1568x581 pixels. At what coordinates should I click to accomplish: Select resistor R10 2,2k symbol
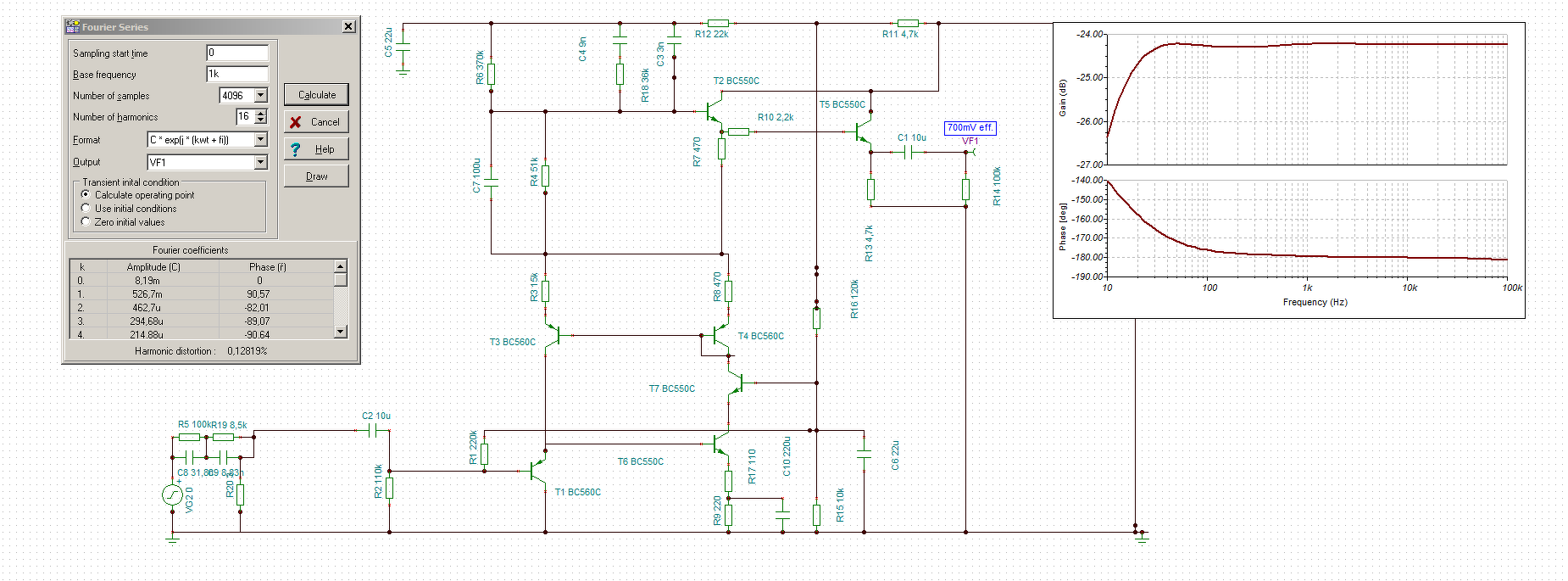click(738, 131)
